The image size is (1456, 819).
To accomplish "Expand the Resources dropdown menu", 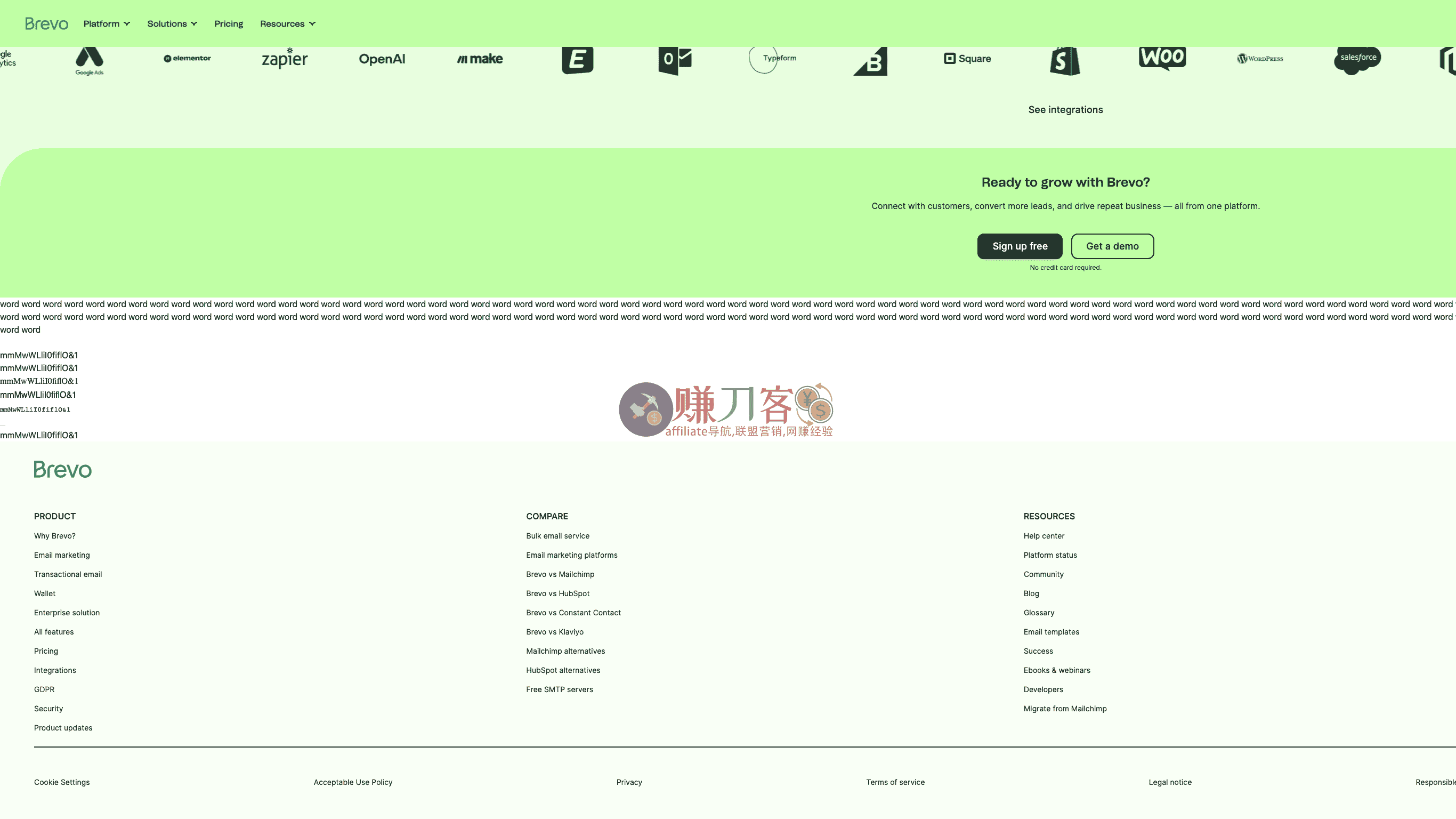I will pos(288,24).
